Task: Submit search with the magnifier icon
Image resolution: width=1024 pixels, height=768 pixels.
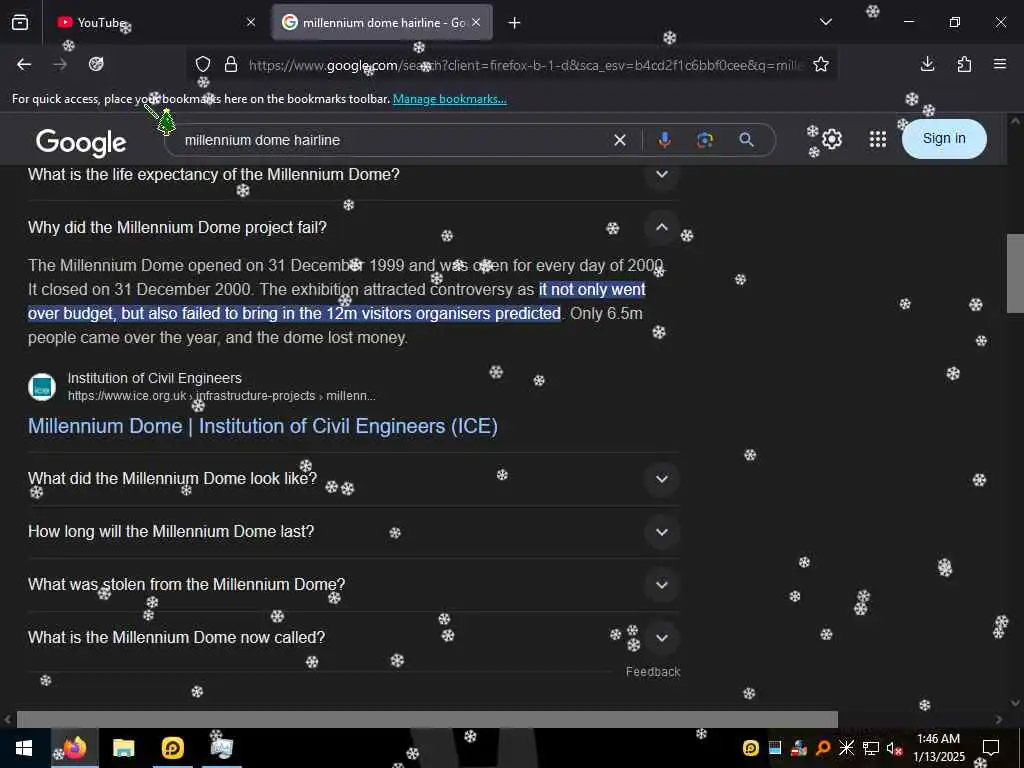Action: [x=746, y=140]
